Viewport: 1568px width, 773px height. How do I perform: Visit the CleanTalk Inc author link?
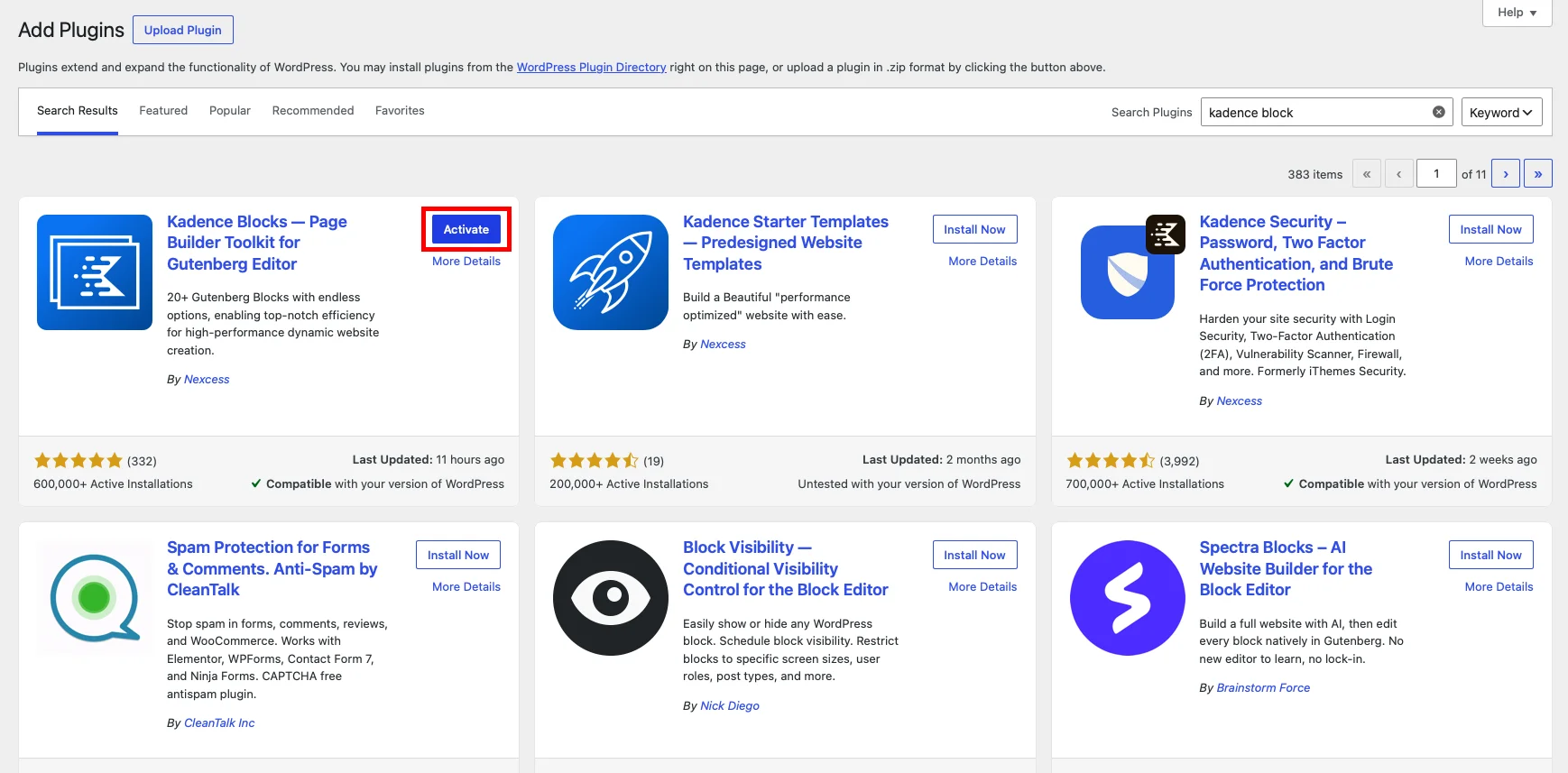(219, 722)
